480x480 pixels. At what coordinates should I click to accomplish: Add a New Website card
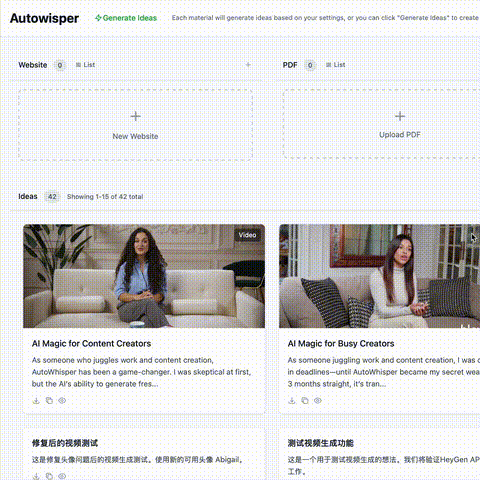point(135,125)
